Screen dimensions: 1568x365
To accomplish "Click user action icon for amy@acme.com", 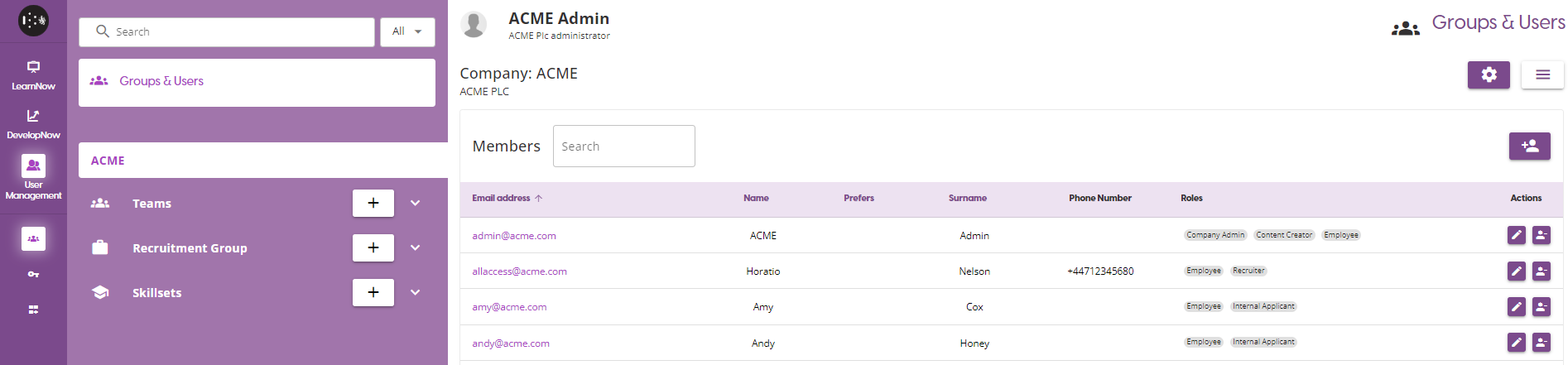I will [1541, 307].
